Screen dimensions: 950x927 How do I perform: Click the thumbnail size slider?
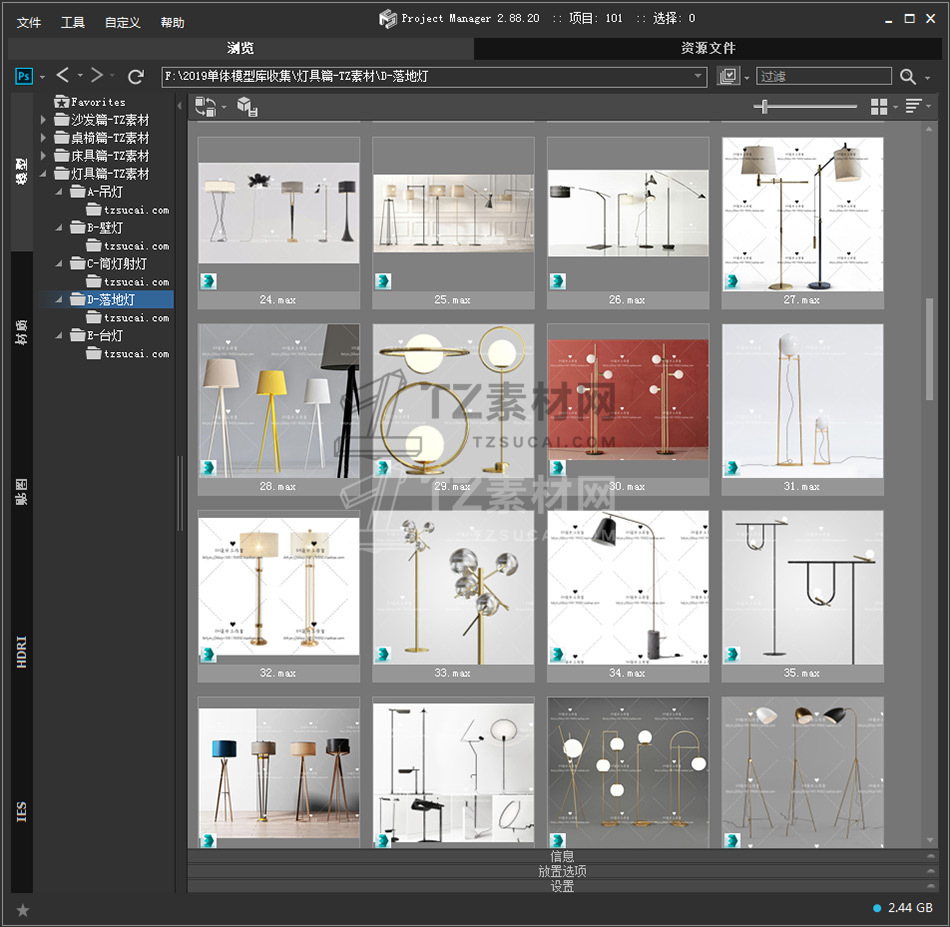click(x=766, y=107)
